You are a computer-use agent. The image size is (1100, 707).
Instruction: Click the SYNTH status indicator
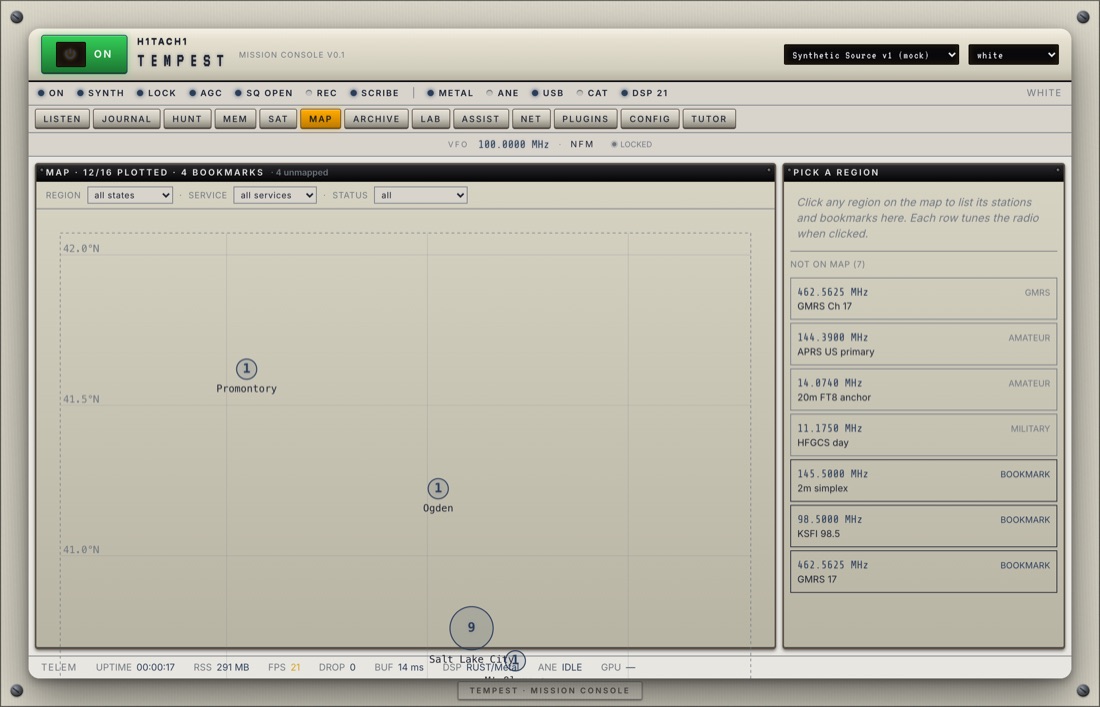point(100,93)
